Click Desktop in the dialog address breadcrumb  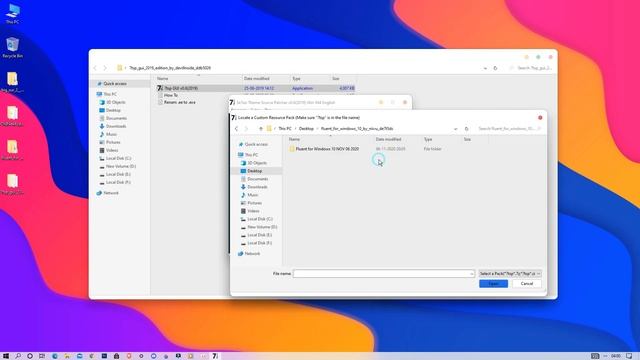click(x=306, y=129)
